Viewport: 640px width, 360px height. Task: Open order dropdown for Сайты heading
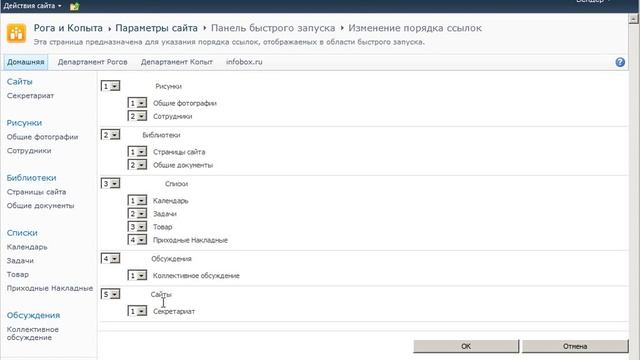(x=110, y=294)
